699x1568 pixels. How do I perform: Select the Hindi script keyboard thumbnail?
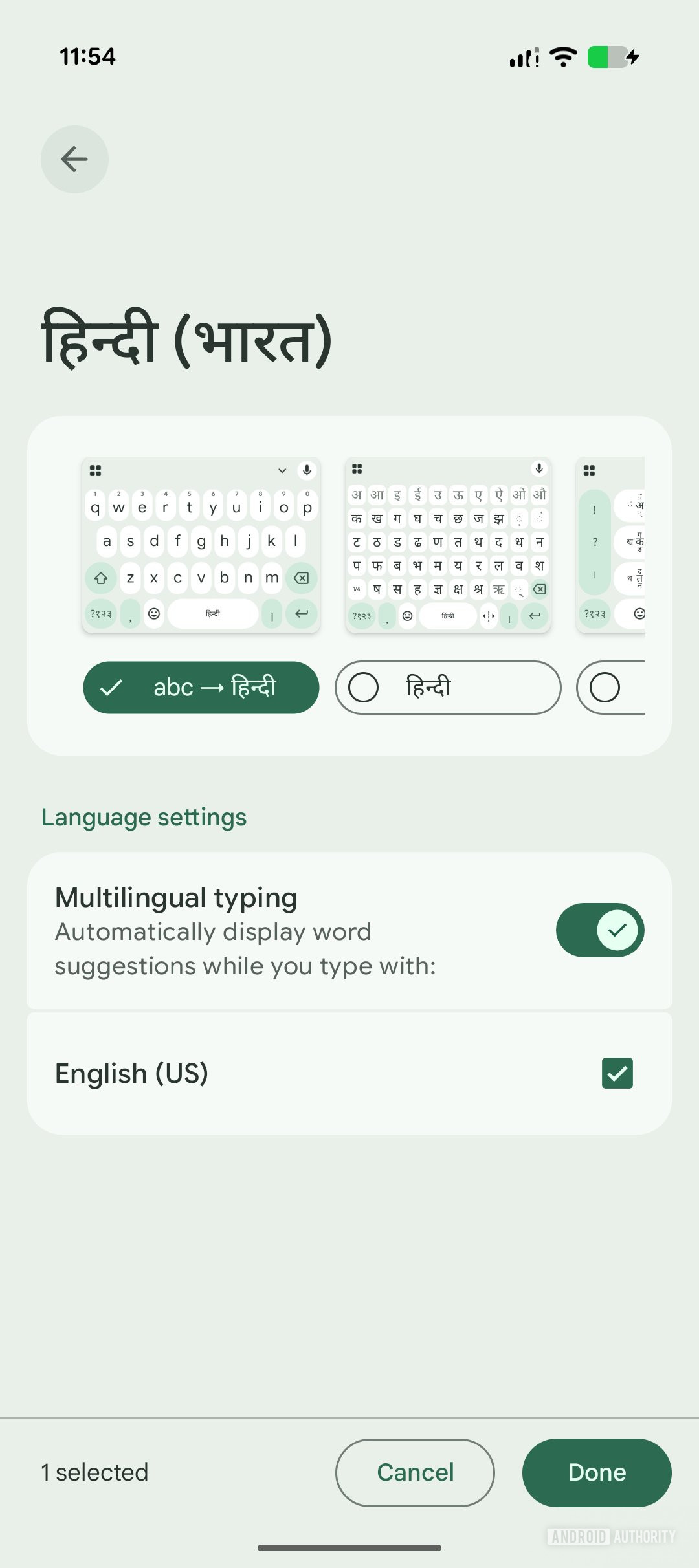pos(448,545)
